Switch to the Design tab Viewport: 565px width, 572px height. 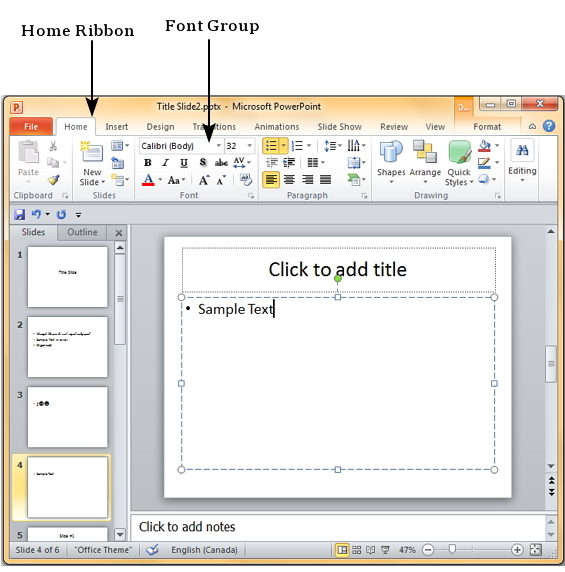pos(160,127)
